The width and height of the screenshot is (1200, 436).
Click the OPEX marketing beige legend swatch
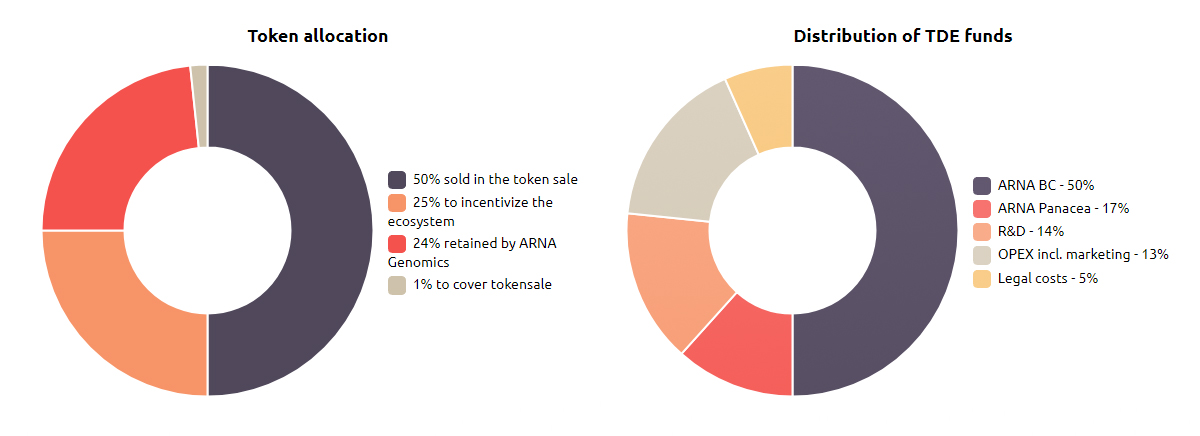[x=982, y=254]
